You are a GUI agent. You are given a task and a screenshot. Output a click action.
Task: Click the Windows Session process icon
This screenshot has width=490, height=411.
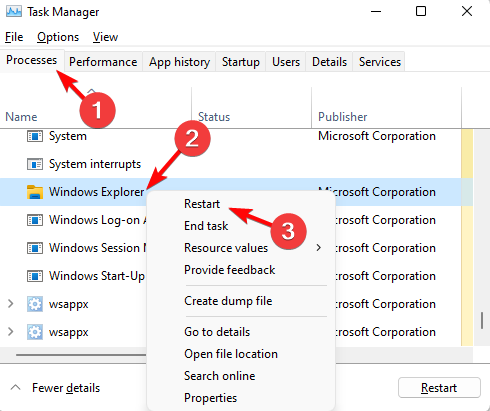pyautogui.click(x=35, y=248)
